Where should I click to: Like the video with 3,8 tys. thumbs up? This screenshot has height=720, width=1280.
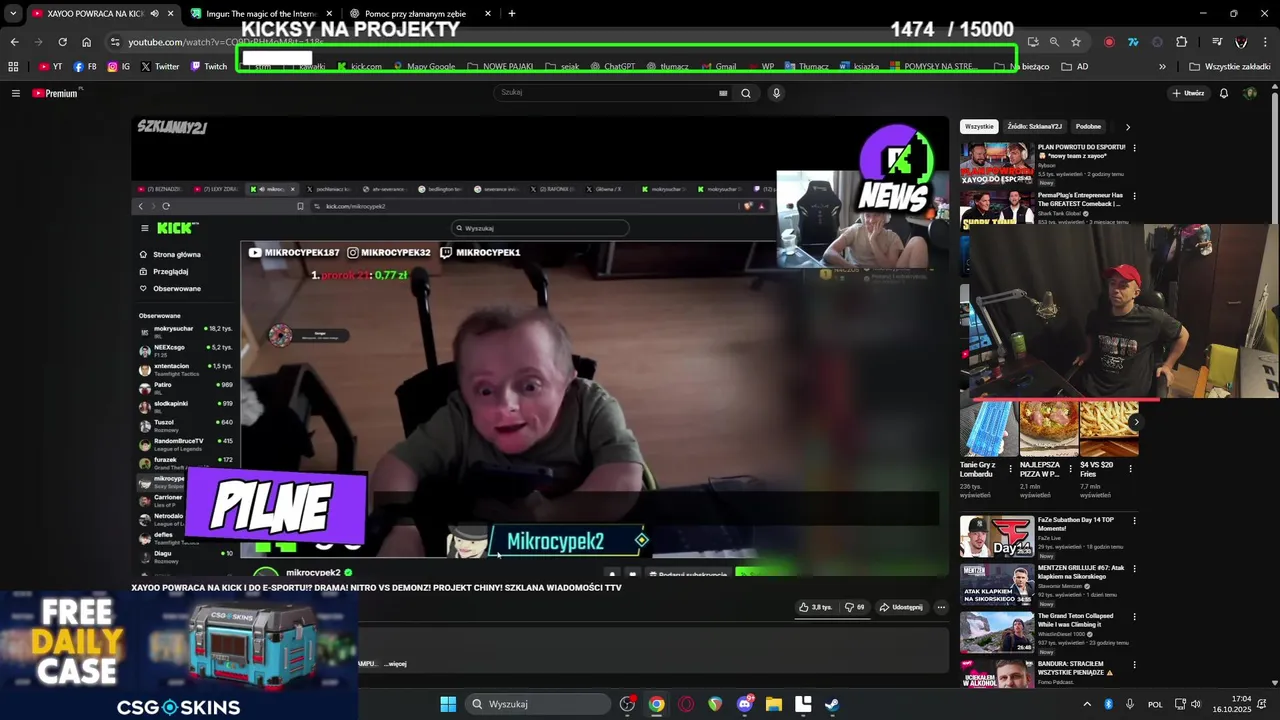tap(815, 607)
